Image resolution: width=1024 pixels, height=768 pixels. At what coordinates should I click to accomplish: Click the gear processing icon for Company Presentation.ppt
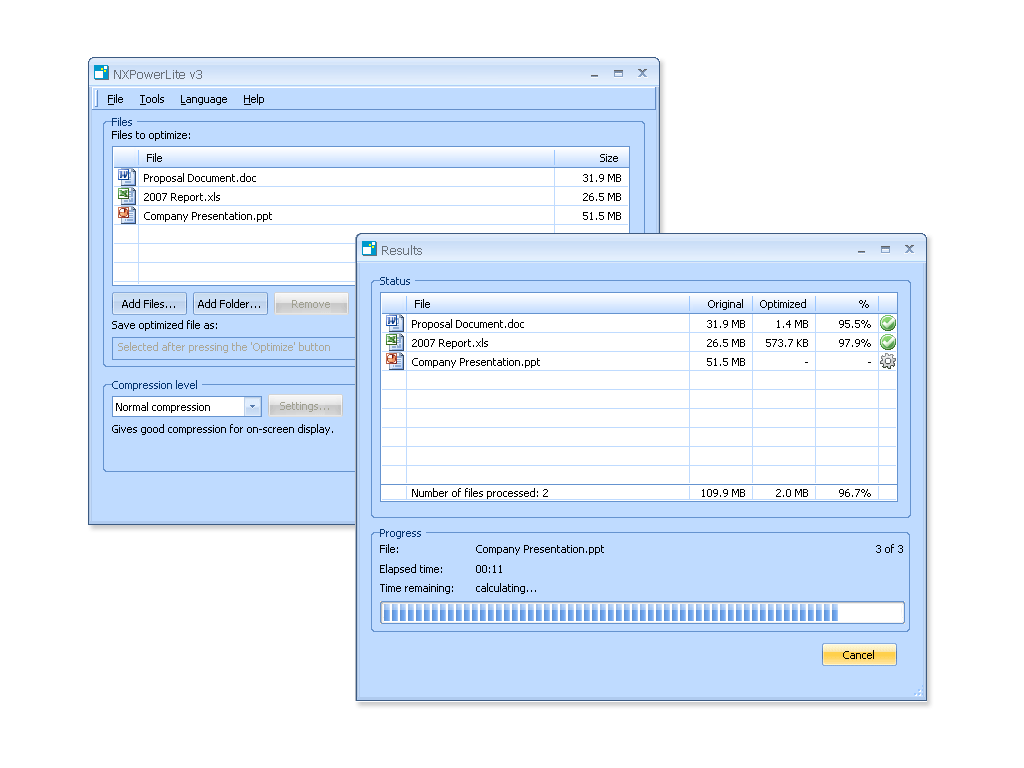click(x=888, y=361)
